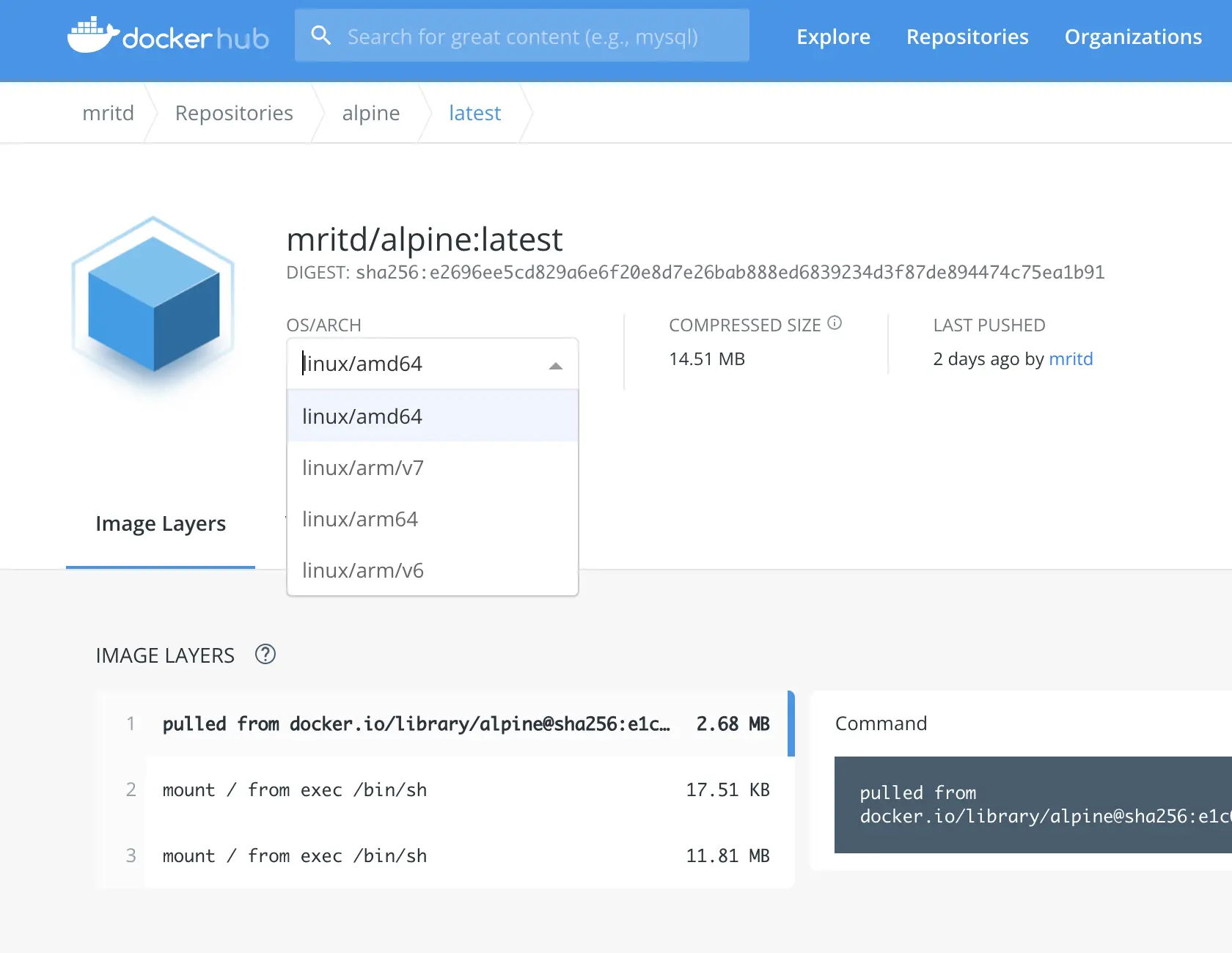The height and width of the screenshot is (953, 1232).
Task: Open the Organizations nav item
Action: 1133,37
